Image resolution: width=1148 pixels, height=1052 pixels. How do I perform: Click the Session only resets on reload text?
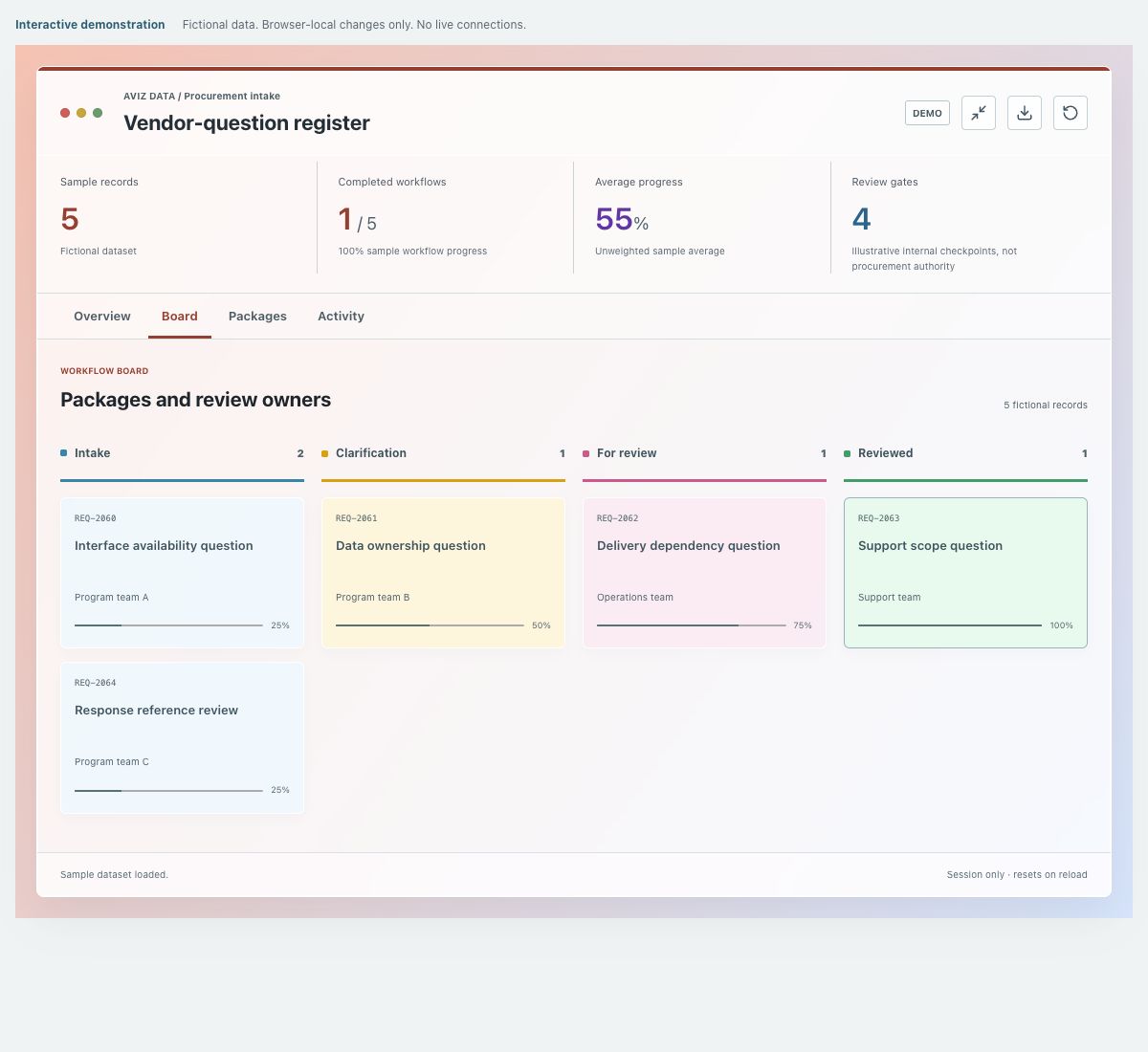pyautogui.click(x=1017, y=875)
